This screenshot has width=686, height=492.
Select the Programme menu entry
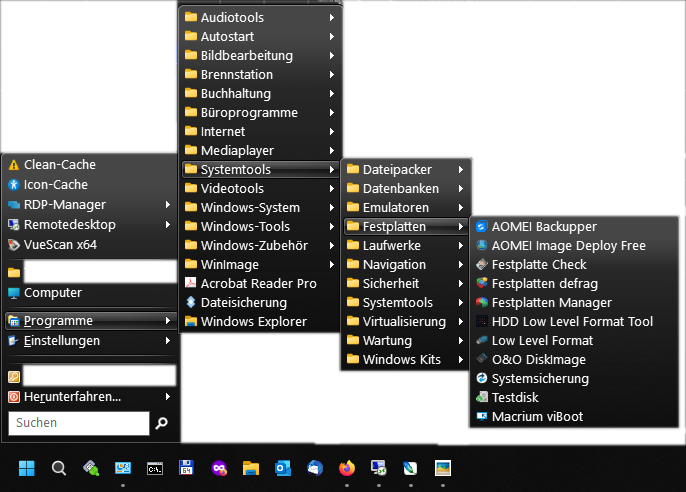91,321
